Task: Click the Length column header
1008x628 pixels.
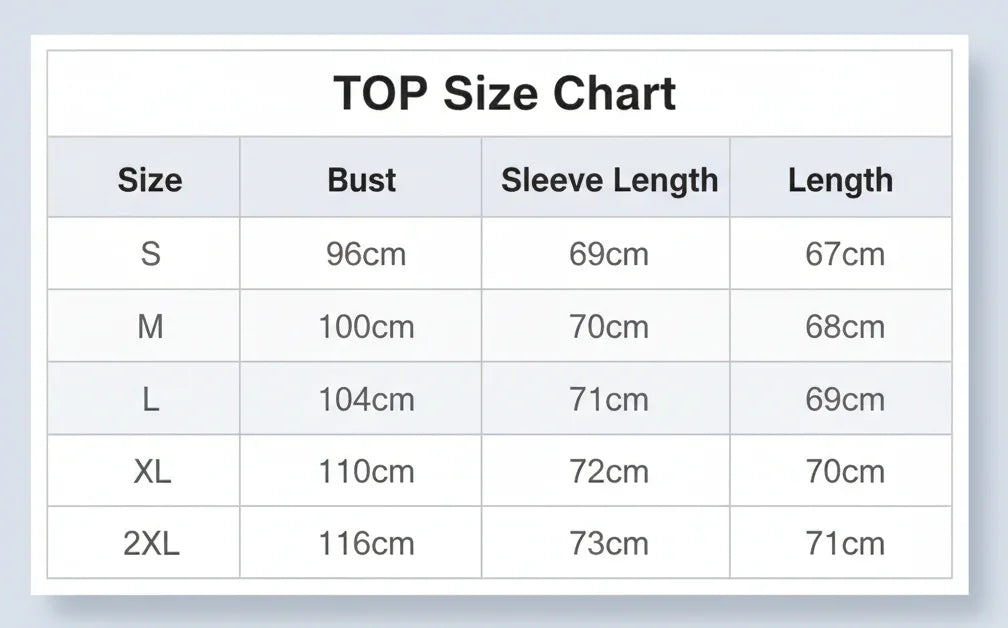Action: tap(840, 180)
